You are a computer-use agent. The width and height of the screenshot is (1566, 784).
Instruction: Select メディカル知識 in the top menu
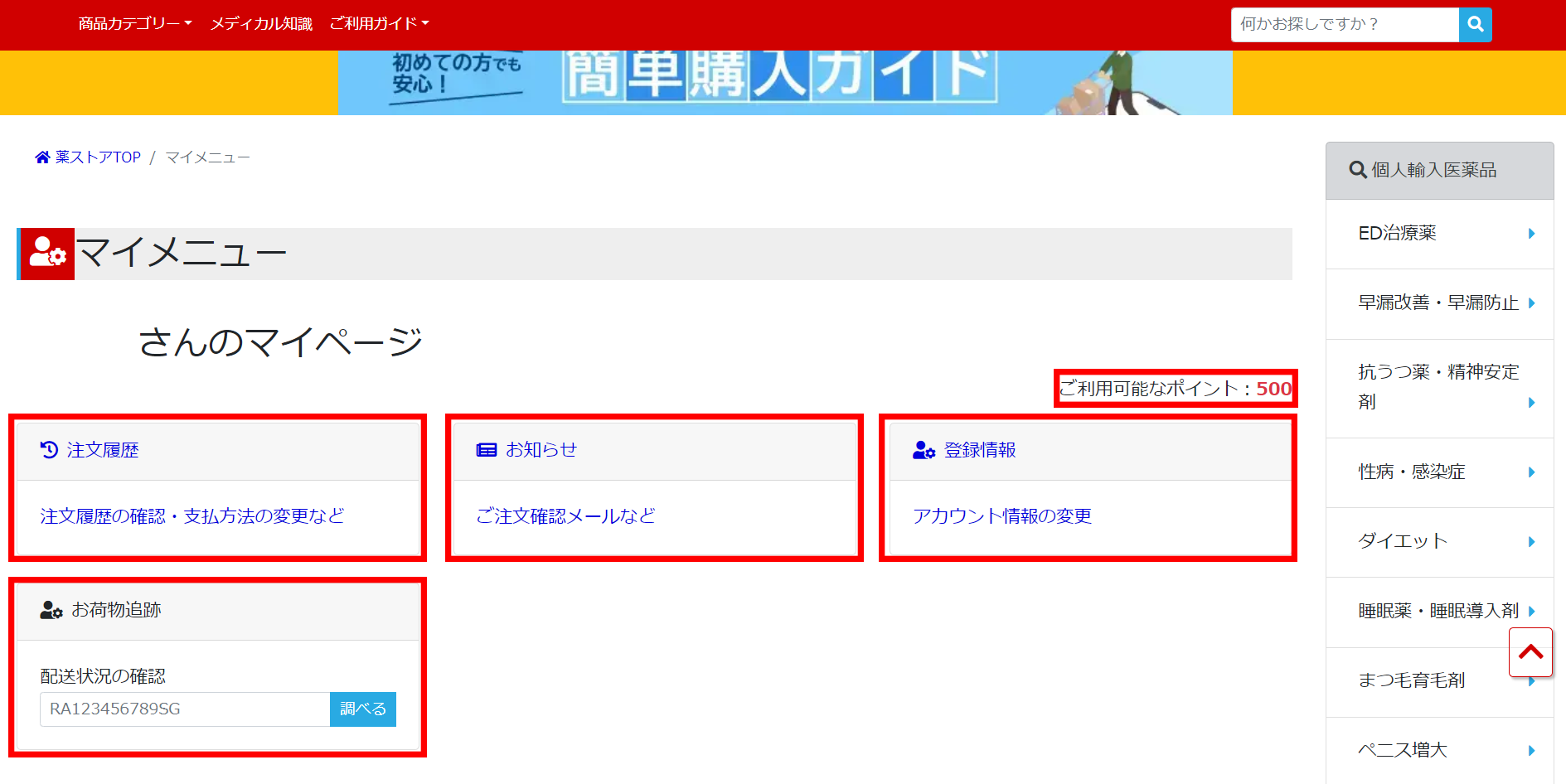point(260,23)
